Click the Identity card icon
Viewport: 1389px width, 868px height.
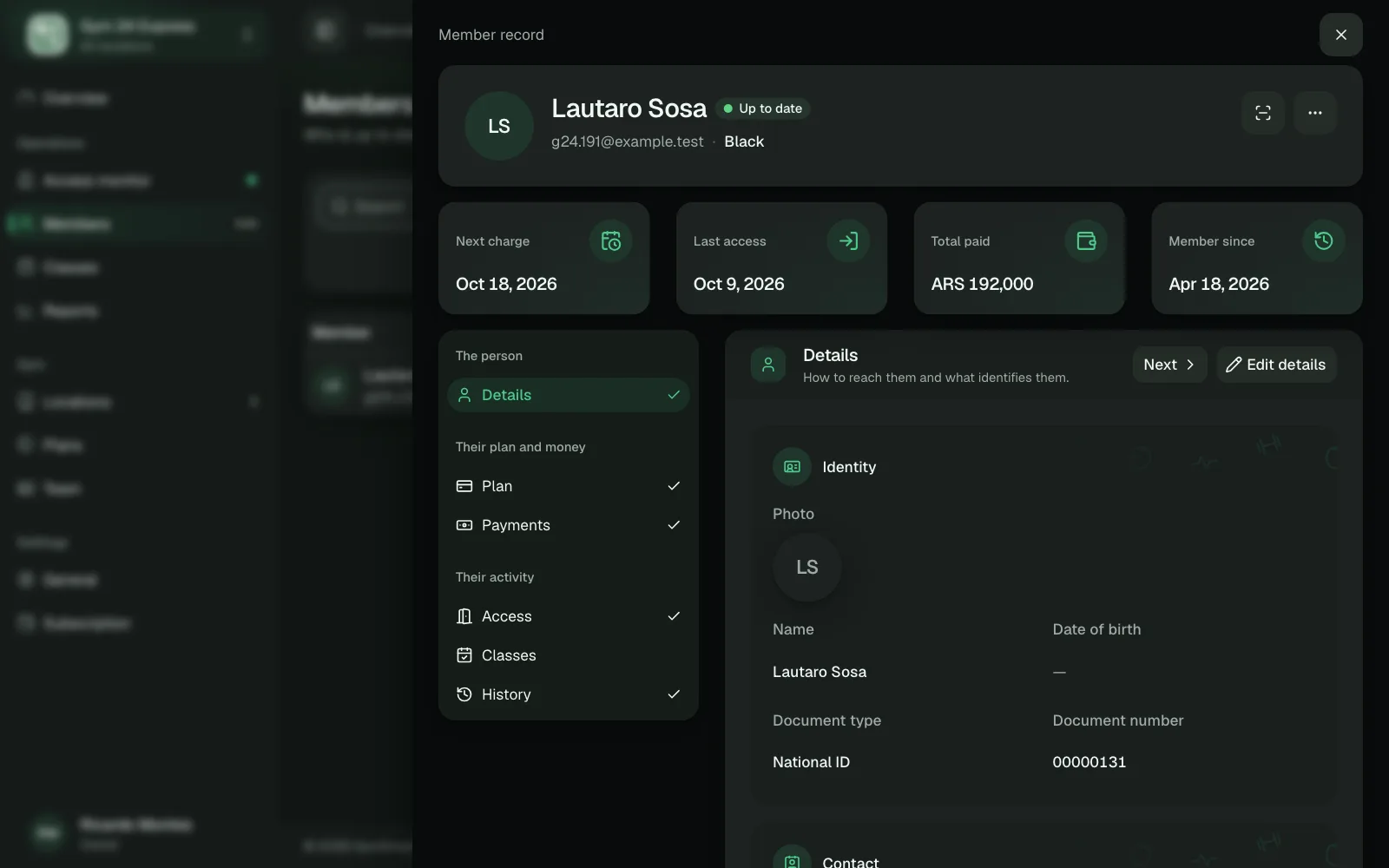tap(792, 467)
